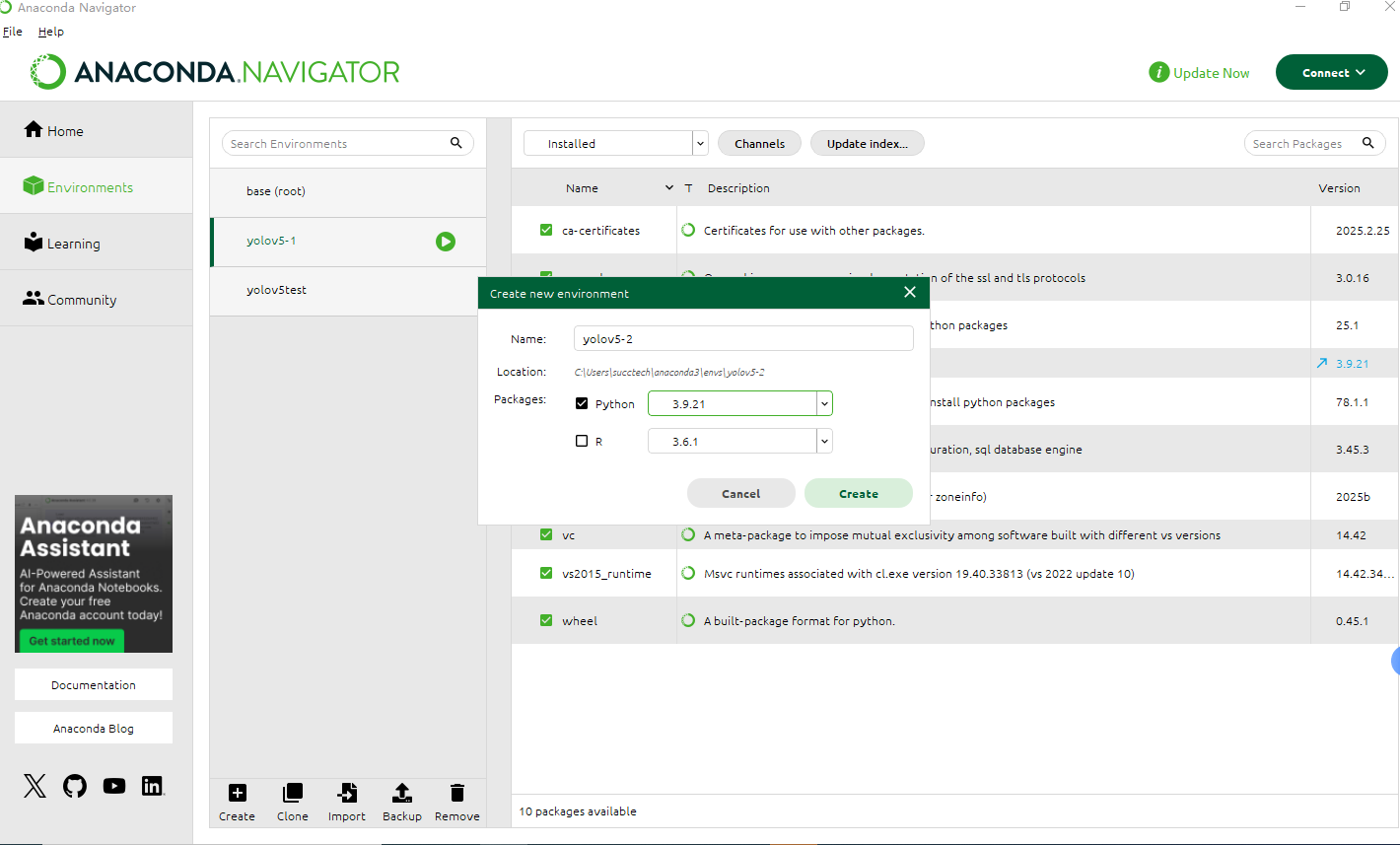Open the Learning section

coord(71,243)
